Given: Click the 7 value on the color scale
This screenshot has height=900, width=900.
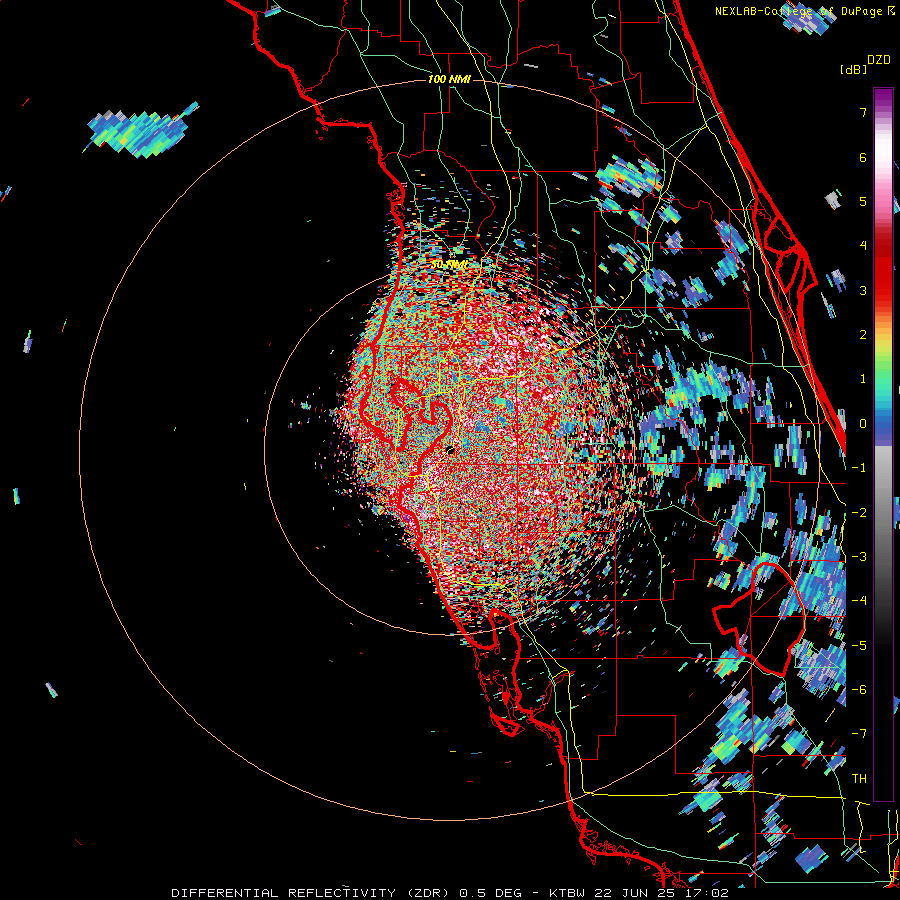Looking at the screenshot, I should coord(863,112).
